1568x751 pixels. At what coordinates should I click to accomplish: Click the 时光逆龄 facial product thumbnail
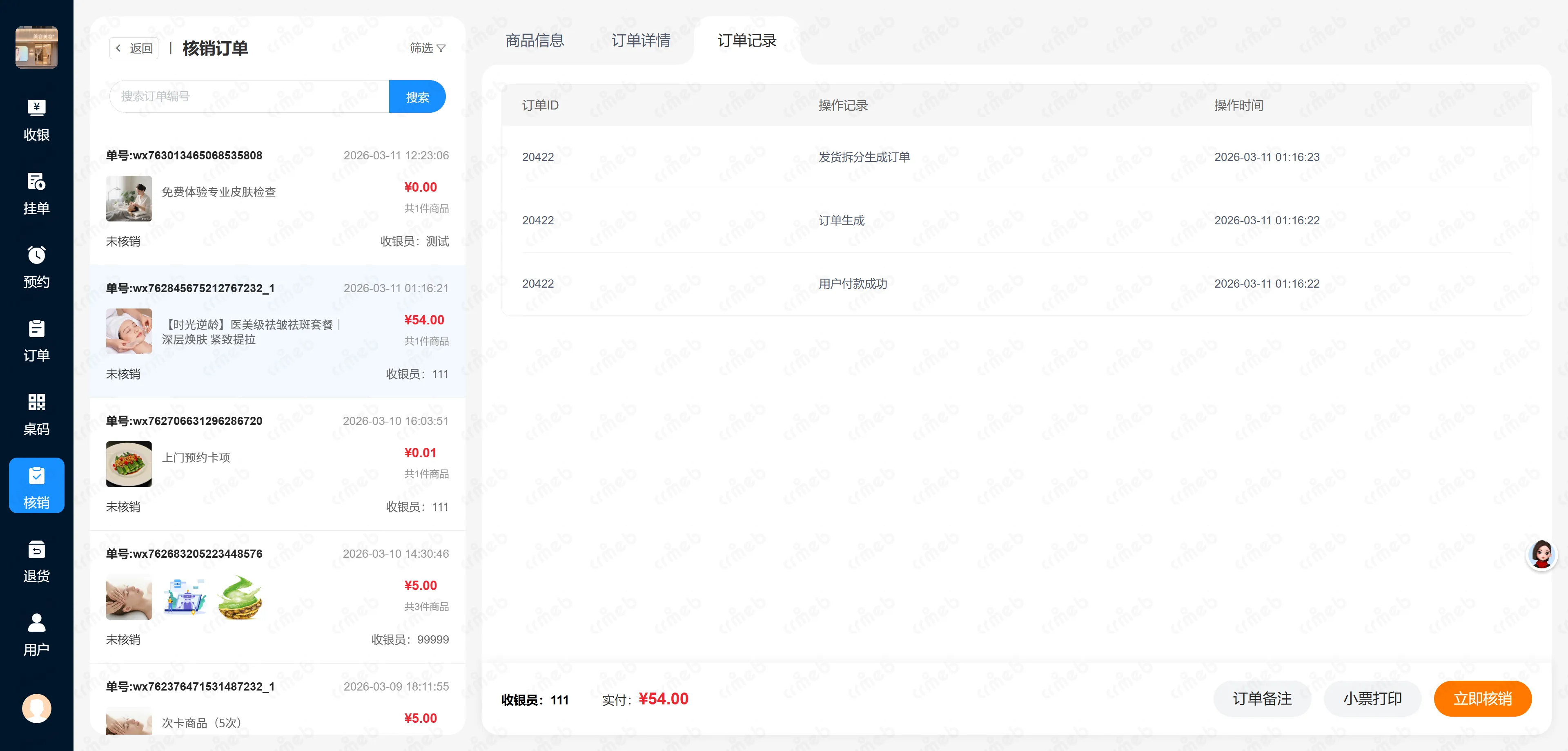129,331
